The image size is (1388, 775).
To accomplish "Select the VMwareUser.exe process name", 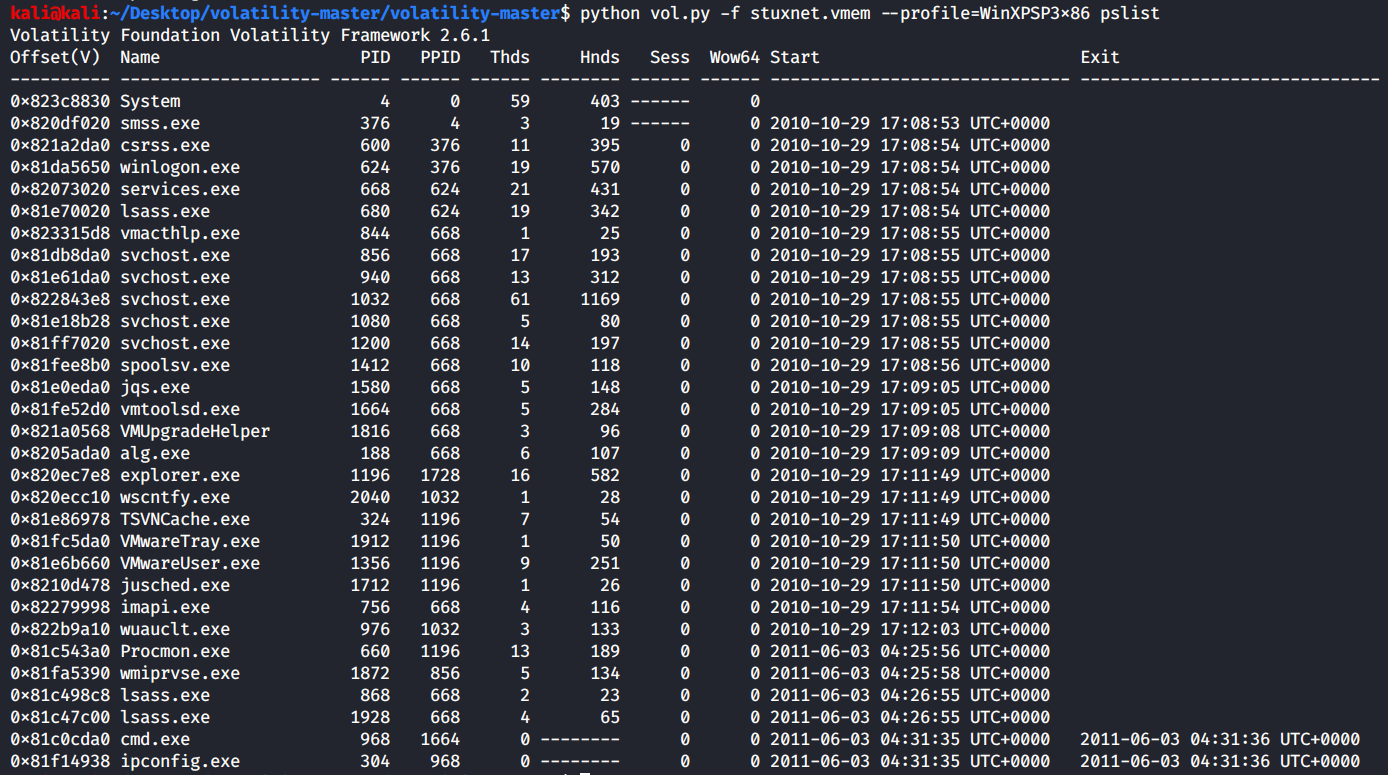I will (190, 563).
